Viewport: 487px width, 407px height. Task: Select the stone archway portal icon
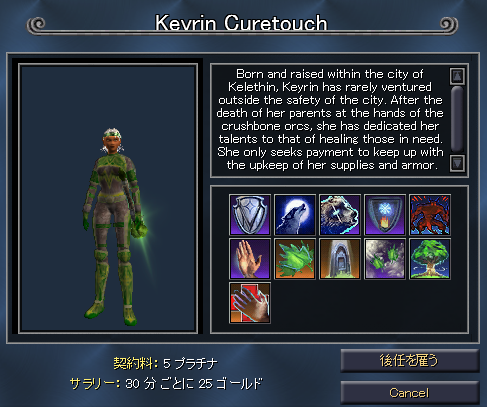(340, 259)
